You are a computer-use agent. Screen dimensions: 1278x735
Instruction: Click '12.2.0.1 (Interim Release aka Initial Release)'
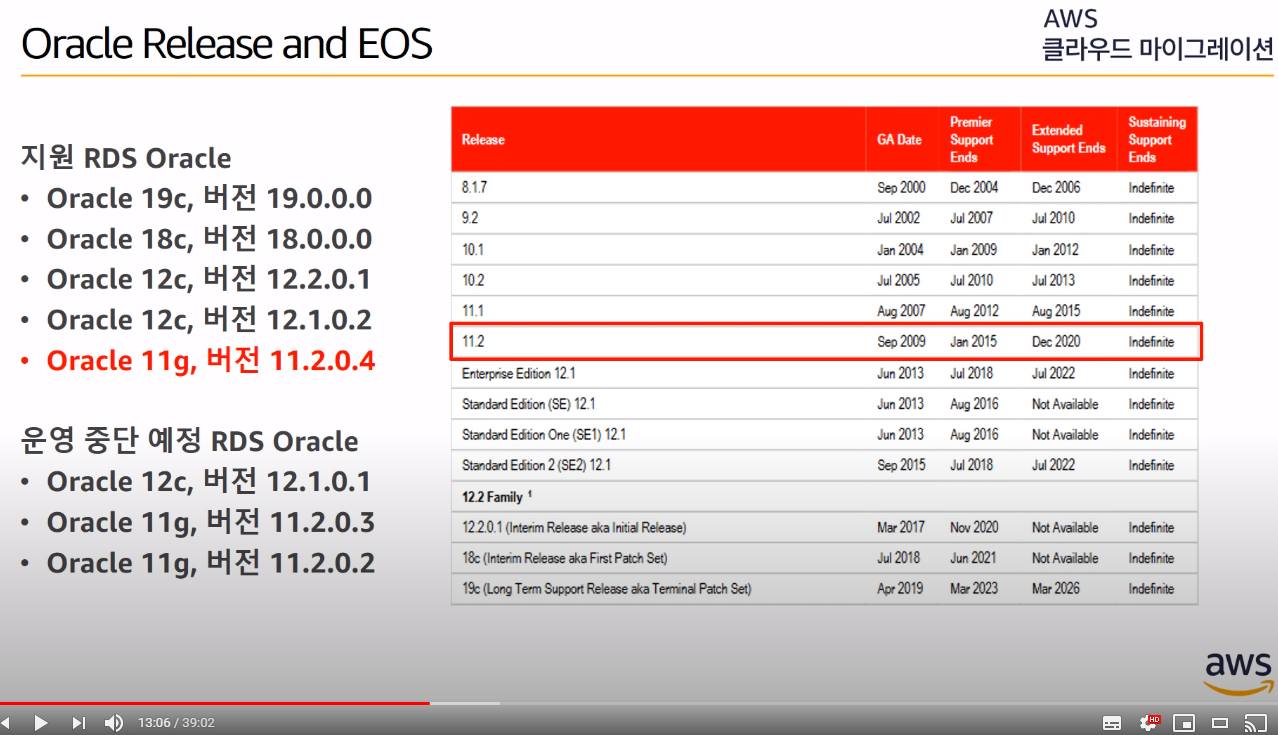point(574,527)
